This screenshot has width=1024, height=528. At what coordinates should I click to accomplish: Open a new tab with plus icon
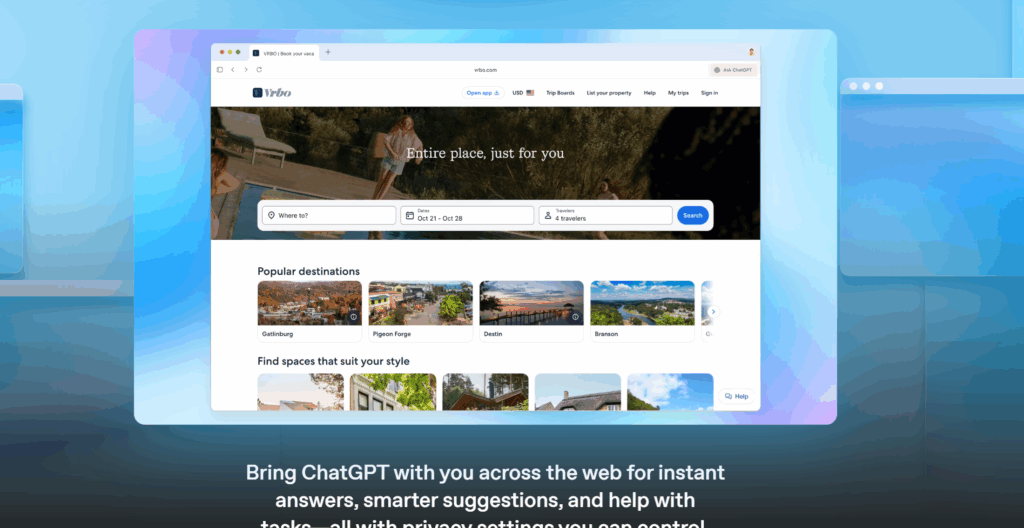click(328, 52)
